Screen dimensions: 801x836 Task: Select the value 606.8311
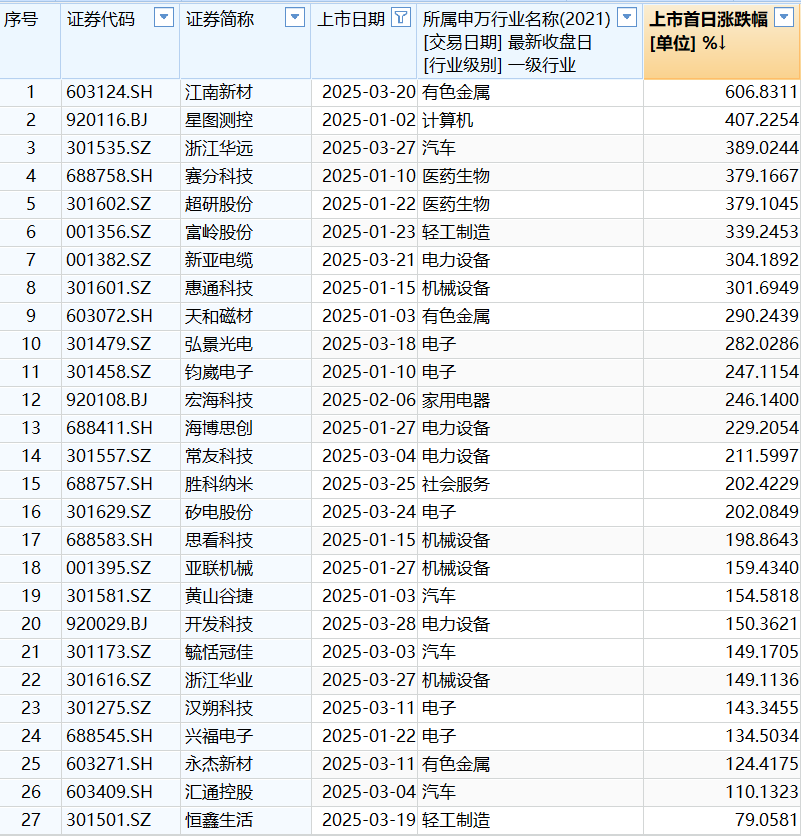pyautogui.click(x=761, y=92)
